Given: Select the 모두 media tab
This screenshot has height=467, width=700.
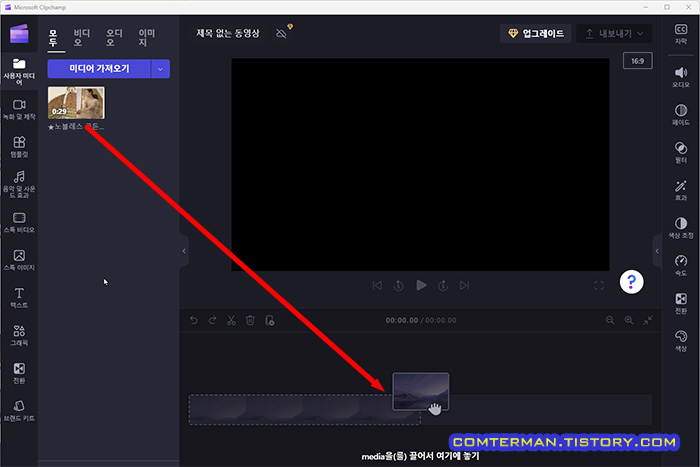Looking at the screenshot, I should 53,38.
